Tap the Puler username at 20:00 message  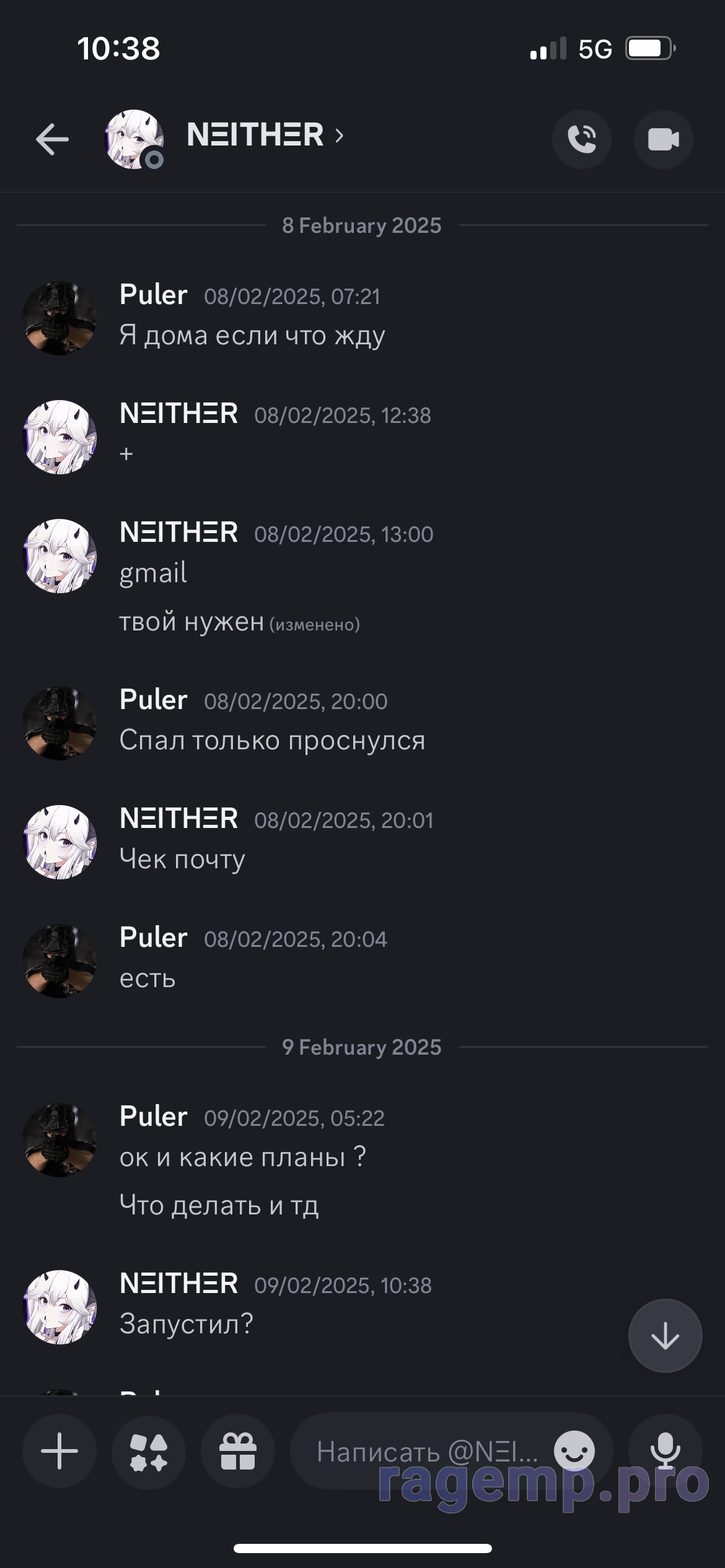154,699
